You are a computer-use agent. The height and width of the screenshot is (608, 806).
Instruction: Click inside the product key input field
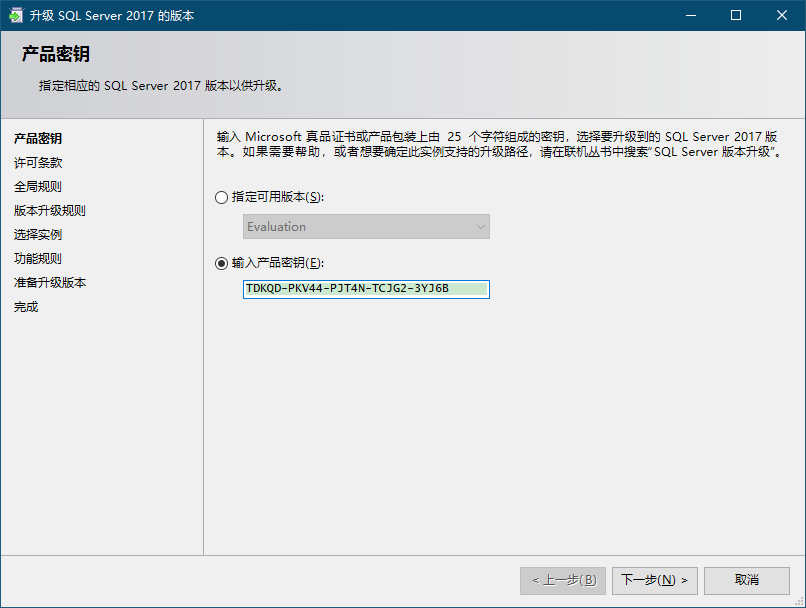pos(365,289)
